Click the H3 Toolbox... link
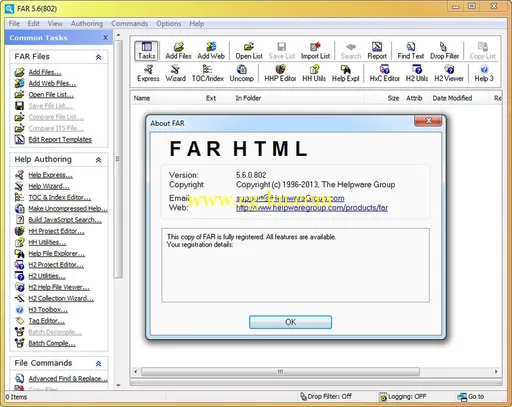 click(x=48, y=310)
